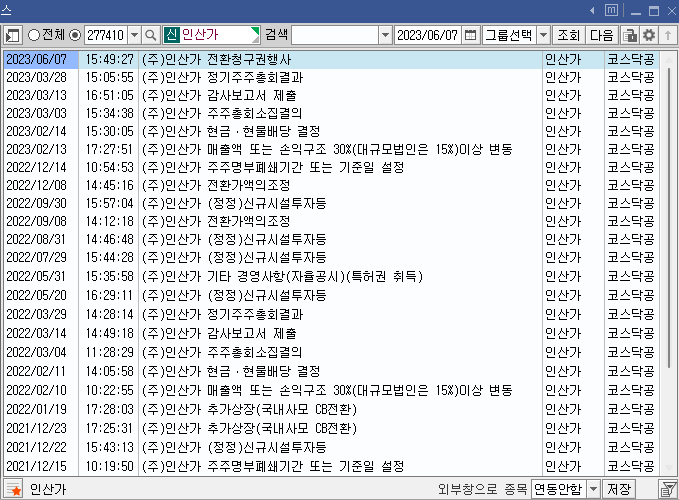Screen dimensions: 679x500
Task: Click the time cell 15:49:27
Action: click(109, 59)
